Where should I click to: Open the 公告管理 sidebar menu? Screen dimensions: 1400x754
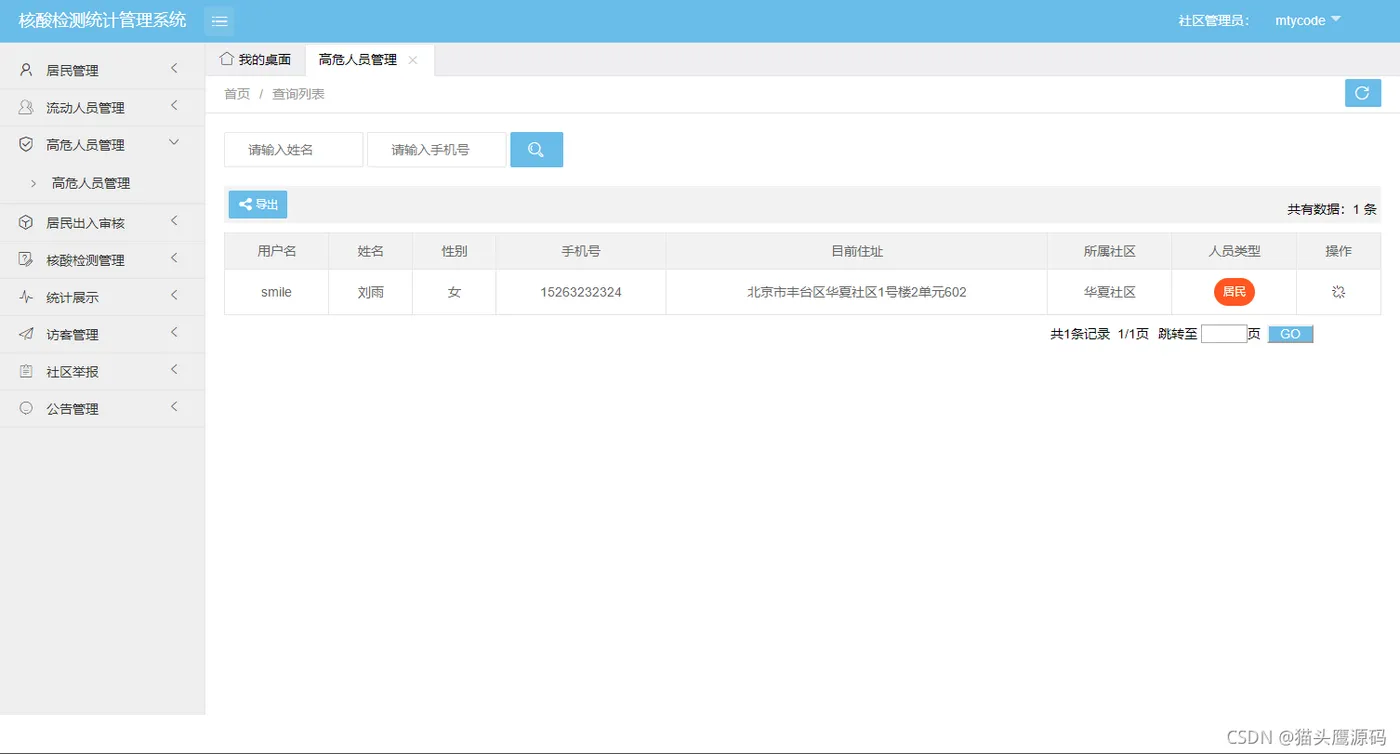(102, 408)
